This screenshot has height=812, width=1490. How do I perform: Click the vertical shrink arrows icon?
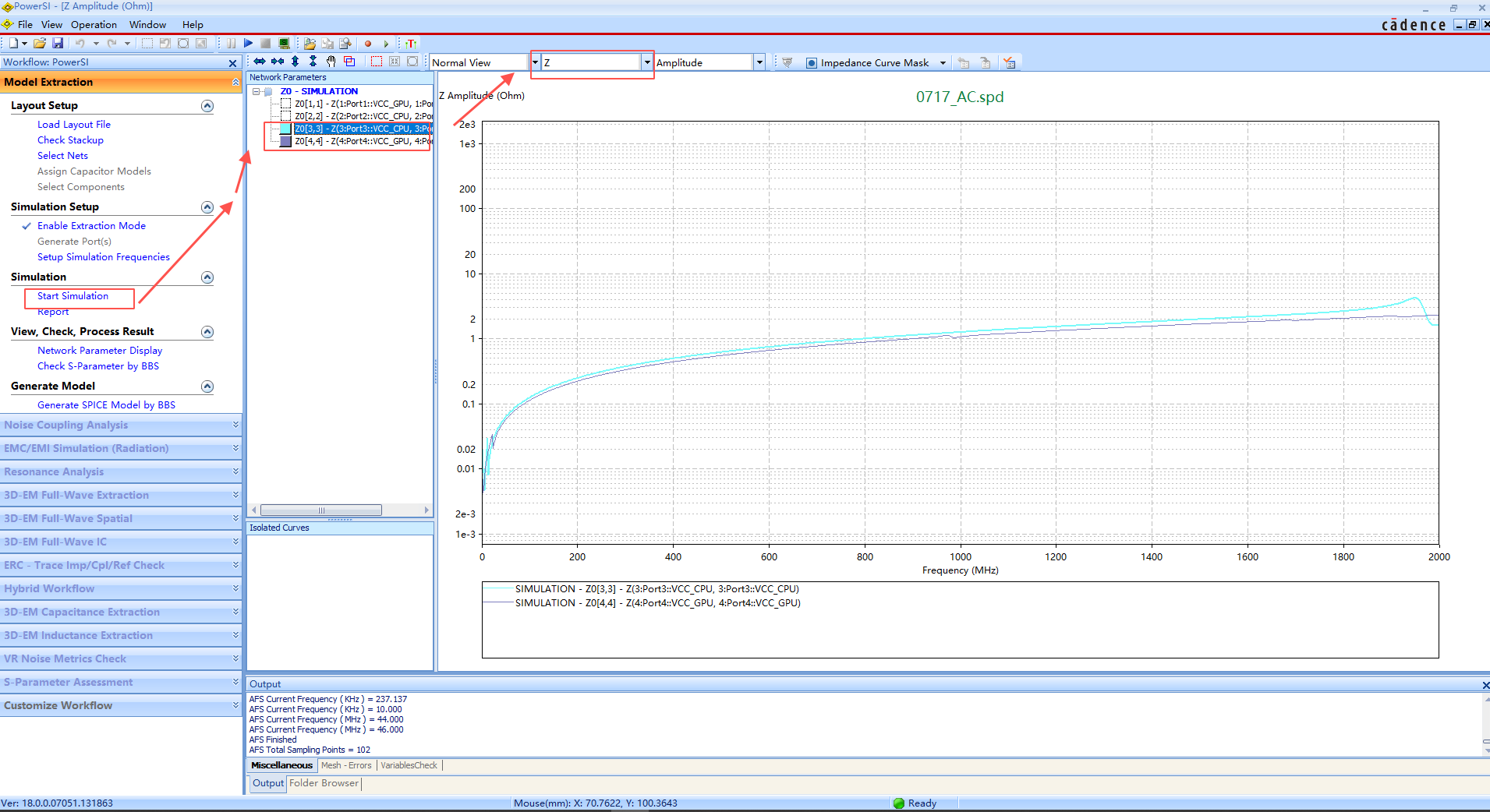click(313, 62)
